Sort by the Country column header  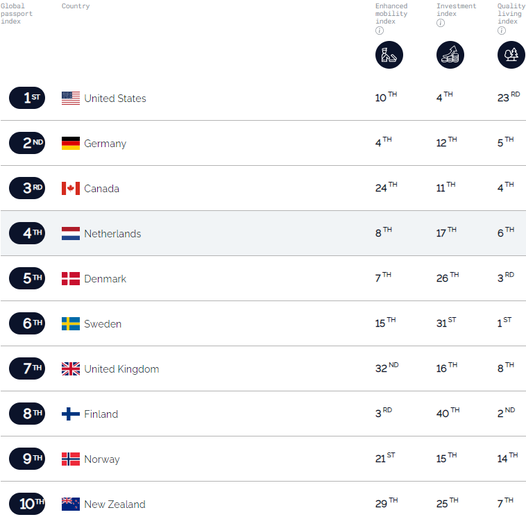(75, 6)
